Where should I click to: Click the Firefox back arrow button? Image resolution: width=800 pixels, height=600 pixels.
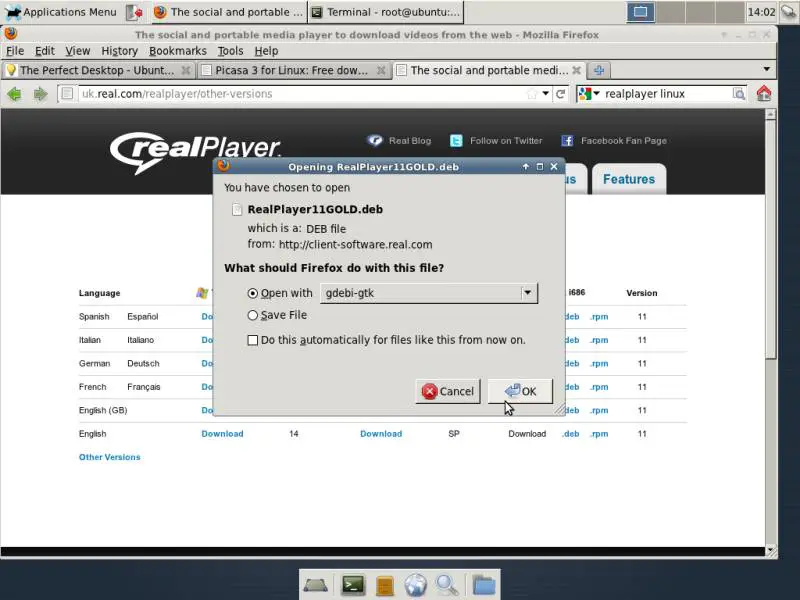(14, 94)
